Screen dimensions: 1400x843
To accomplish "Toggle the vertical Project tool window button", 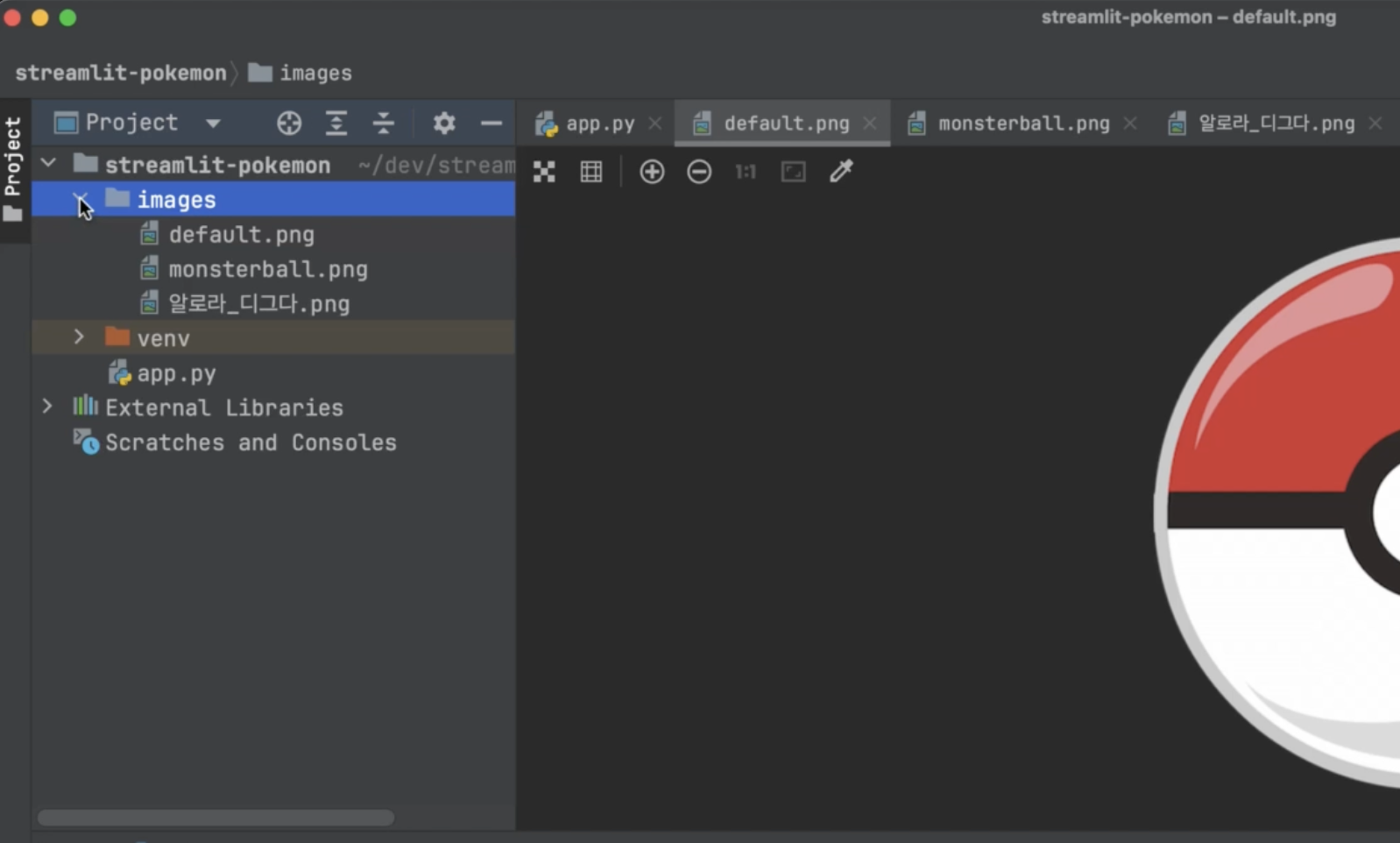I will pos(13,170).
